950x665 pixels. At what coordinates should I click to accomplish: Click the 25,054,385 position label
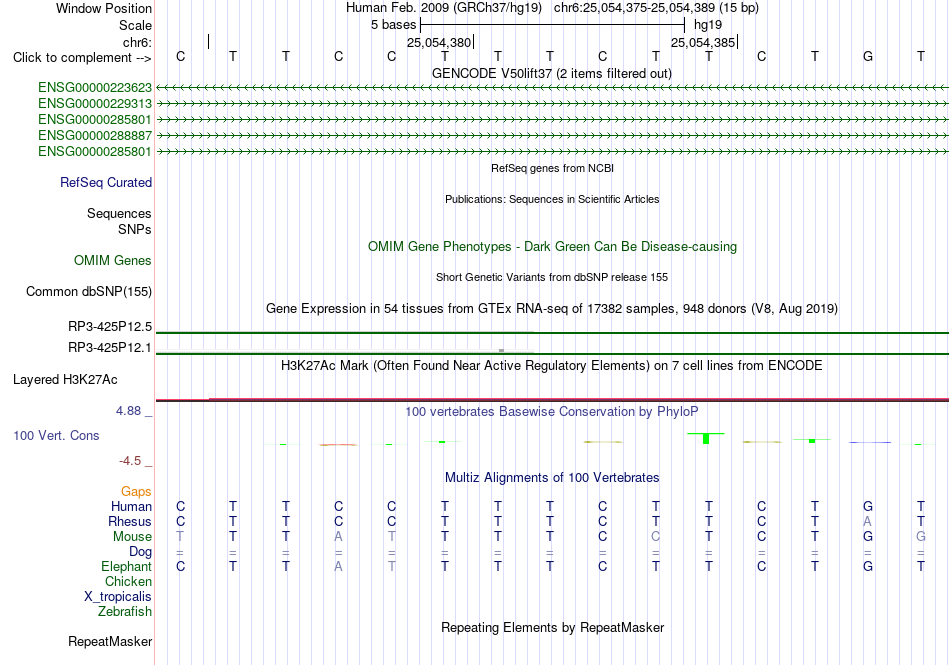click(703, 42)
